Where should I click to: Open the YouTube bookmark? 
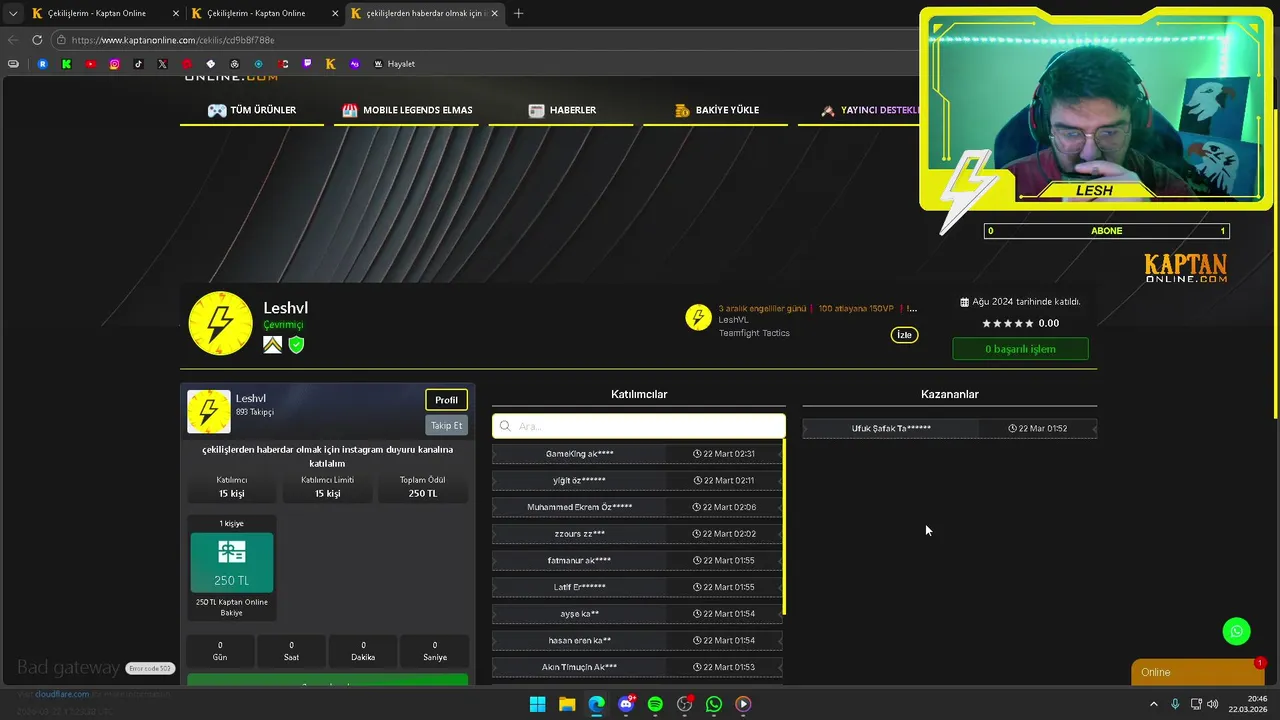[x=90, y=64]
